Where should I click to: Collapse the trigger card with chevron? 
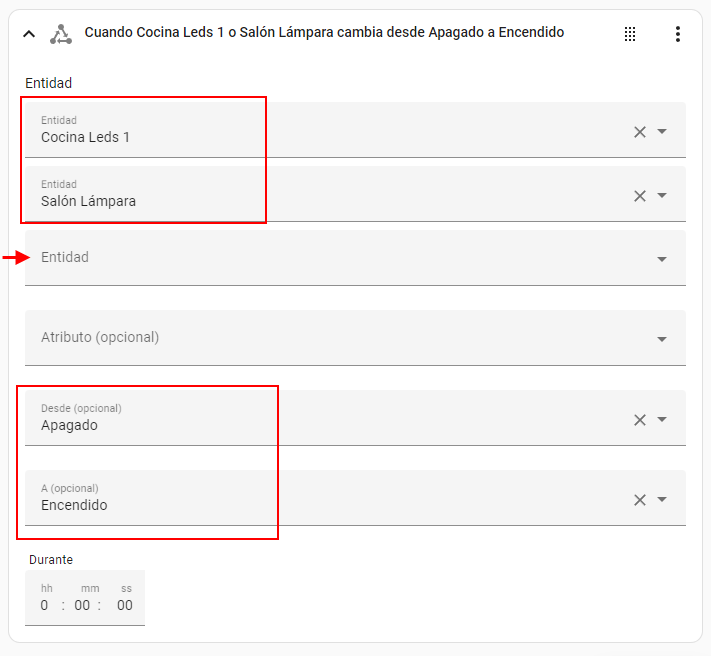29,34
